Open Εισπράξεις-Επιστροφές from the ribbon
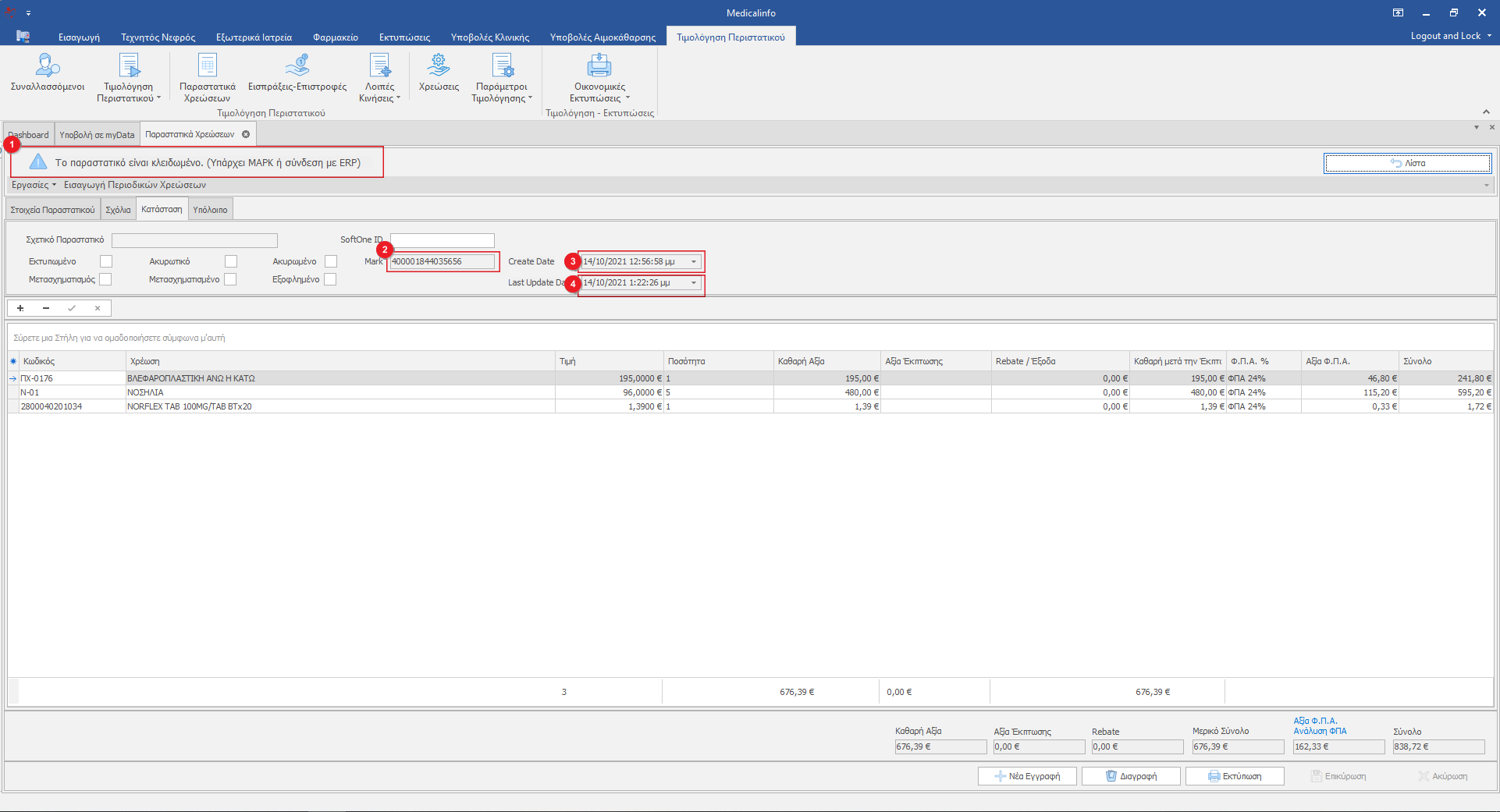 tap(297, 66)
